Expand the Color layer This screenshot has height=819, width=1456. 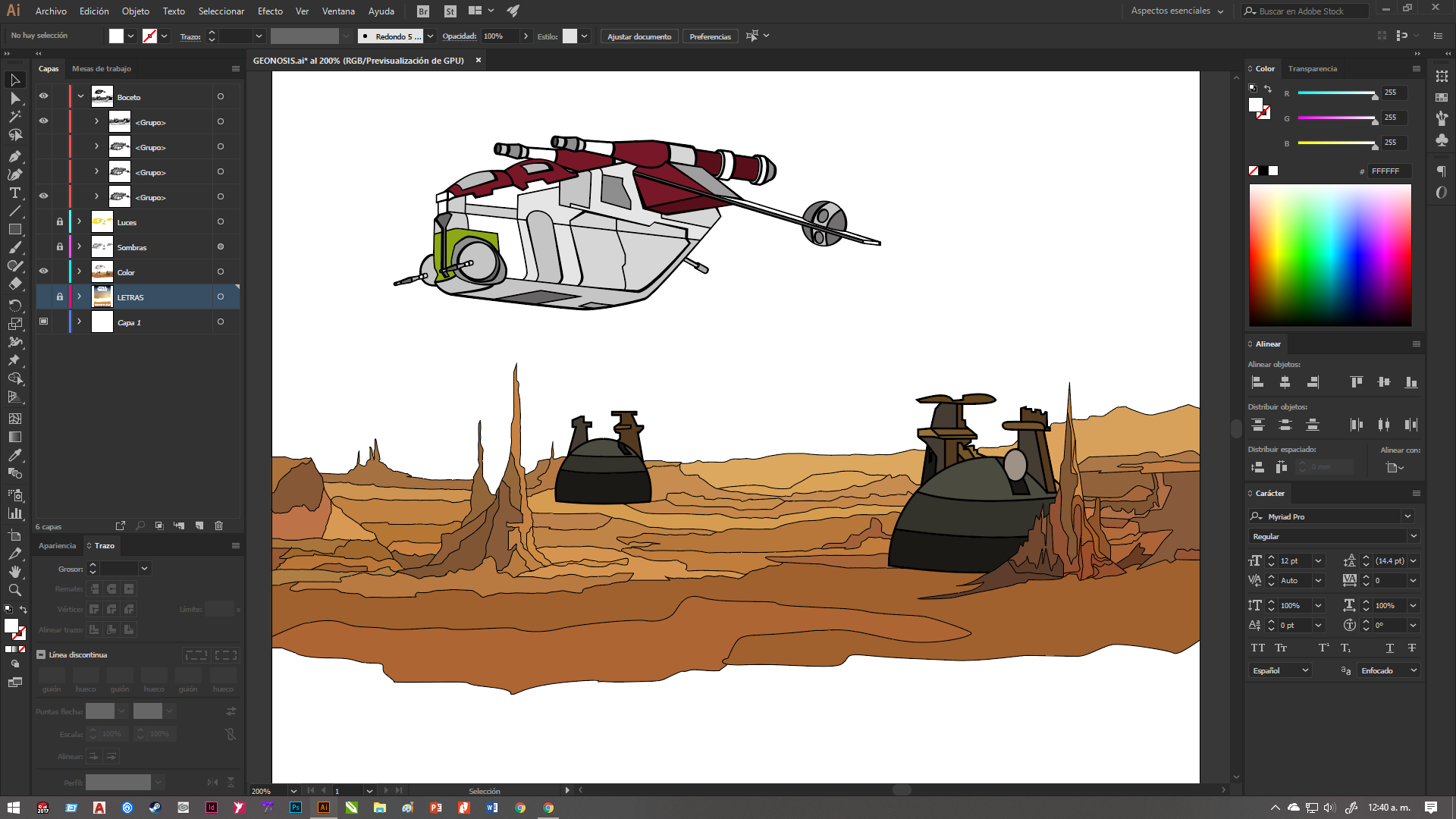click(79, 271)
